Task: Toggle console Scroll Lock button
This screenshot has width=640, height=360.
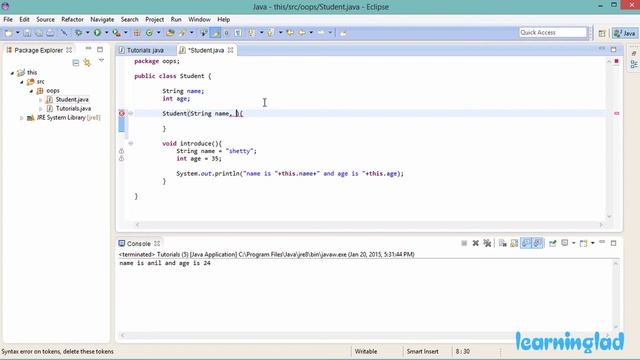Action: tap(514, 243)
